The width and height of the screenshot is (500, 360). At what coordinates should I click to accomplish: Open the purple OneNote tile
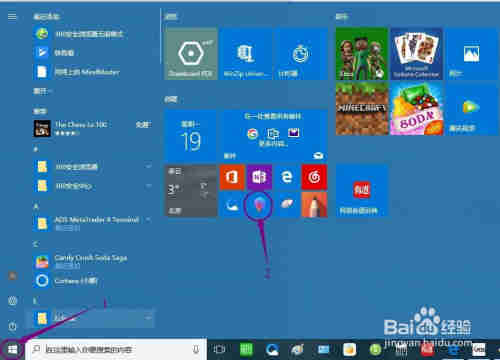tap(259, 177)
